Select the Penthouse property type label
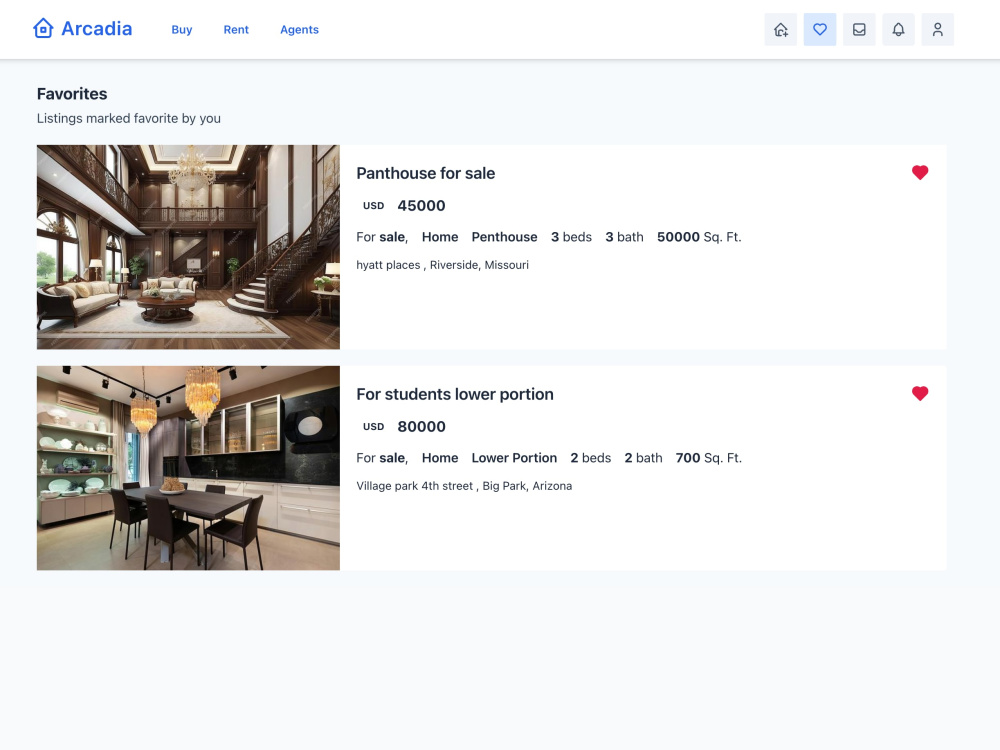Viewport: 1000px width, 750px height. coord(504,237)
